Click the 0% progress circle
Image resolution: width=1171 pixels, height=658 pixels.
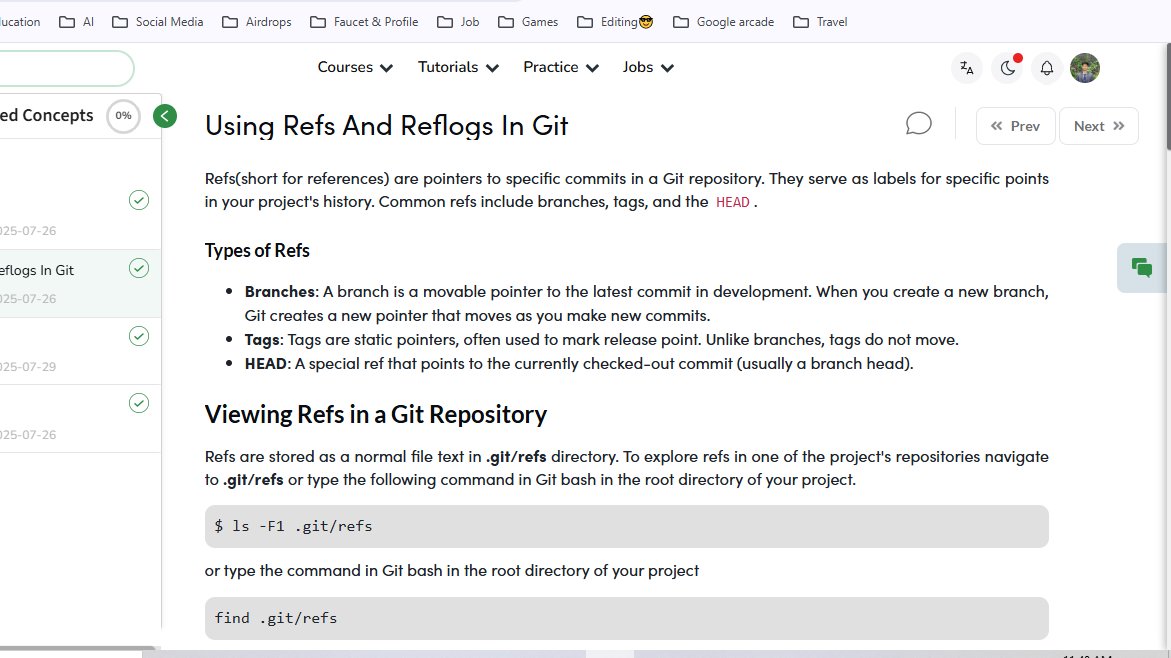pyautogui.click(x=123, y=116)
